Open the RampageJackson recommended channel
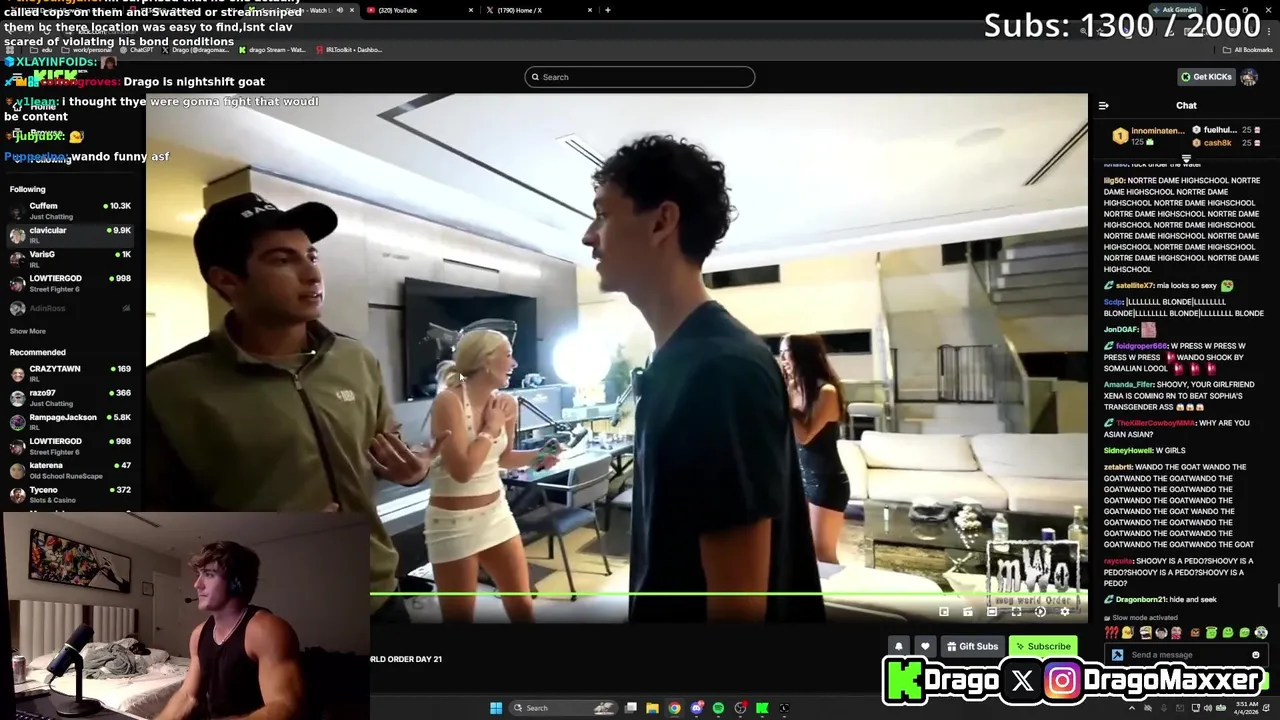Screen dimensions: 1280x720 pos(70,421)
